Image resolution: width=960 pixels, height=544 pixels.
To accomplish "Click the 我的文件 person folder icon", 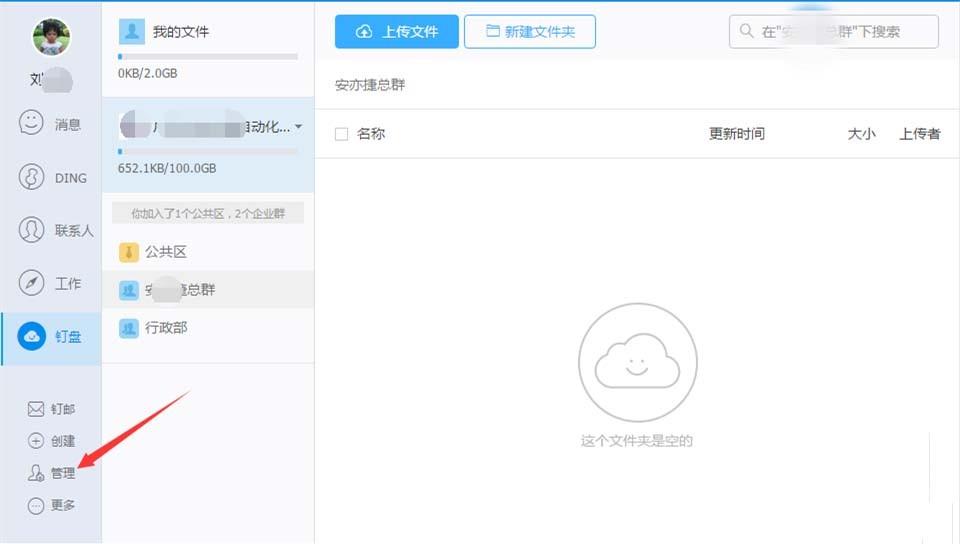I will (x=132, y=32).
